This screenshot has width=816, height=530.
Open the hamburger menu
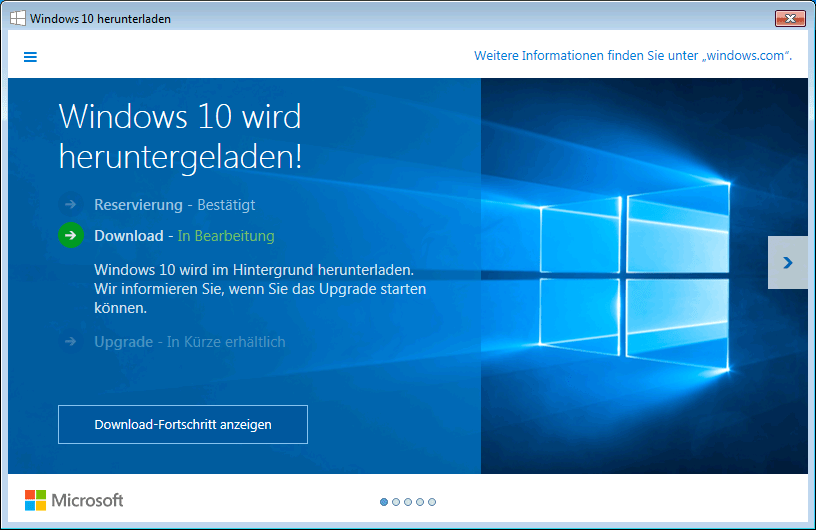30,57
